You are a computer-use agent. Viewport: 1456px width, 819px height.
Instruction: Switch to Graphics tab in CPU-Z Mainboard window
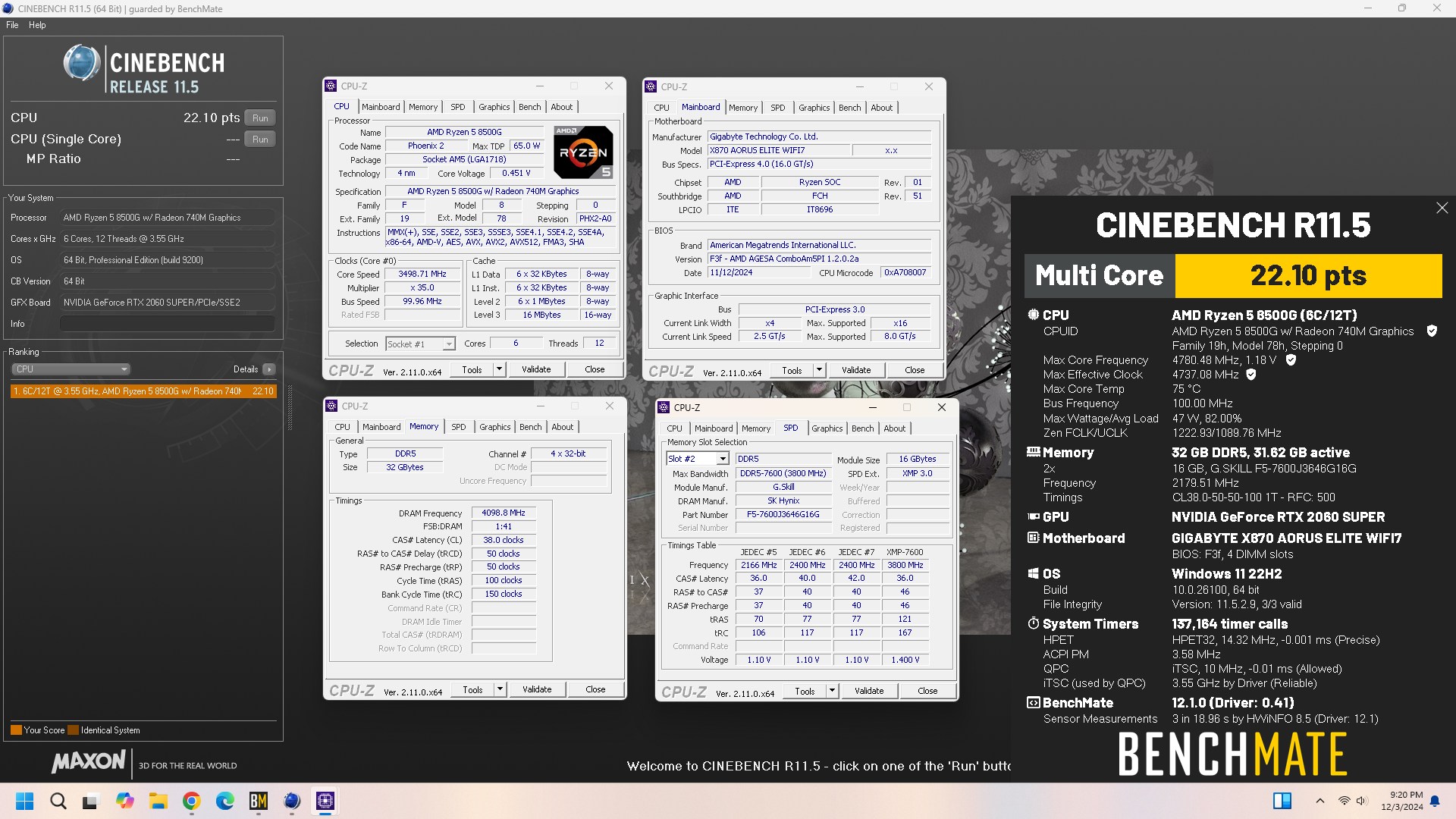[814, 108]
